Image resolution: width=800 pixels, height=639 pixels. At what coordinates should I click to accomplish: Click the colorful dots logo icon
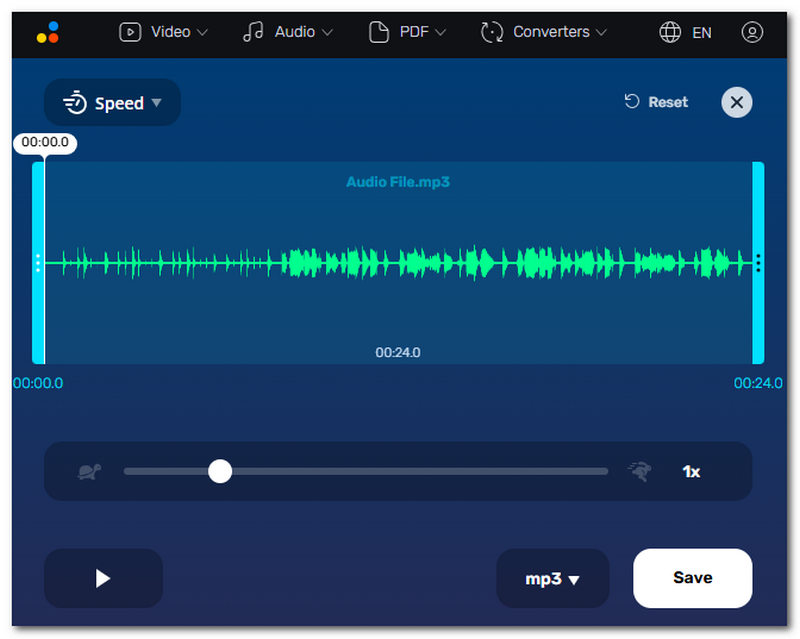click(x=48, y=33)
